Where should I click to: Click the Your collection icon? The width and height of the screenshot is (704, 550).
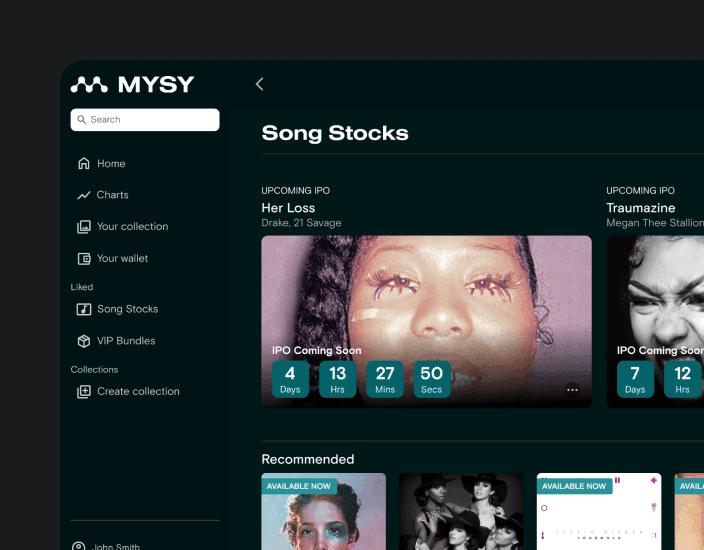point(84,227)
